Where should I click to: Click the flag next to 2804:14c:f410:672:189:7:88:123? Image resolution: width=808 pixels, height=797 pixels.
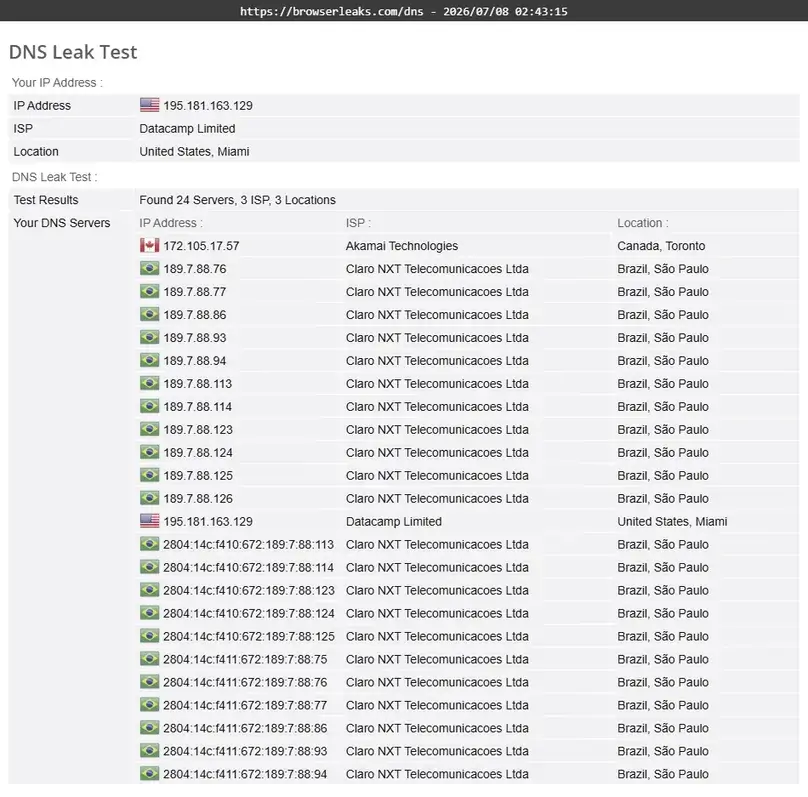[x=149, y=590]
